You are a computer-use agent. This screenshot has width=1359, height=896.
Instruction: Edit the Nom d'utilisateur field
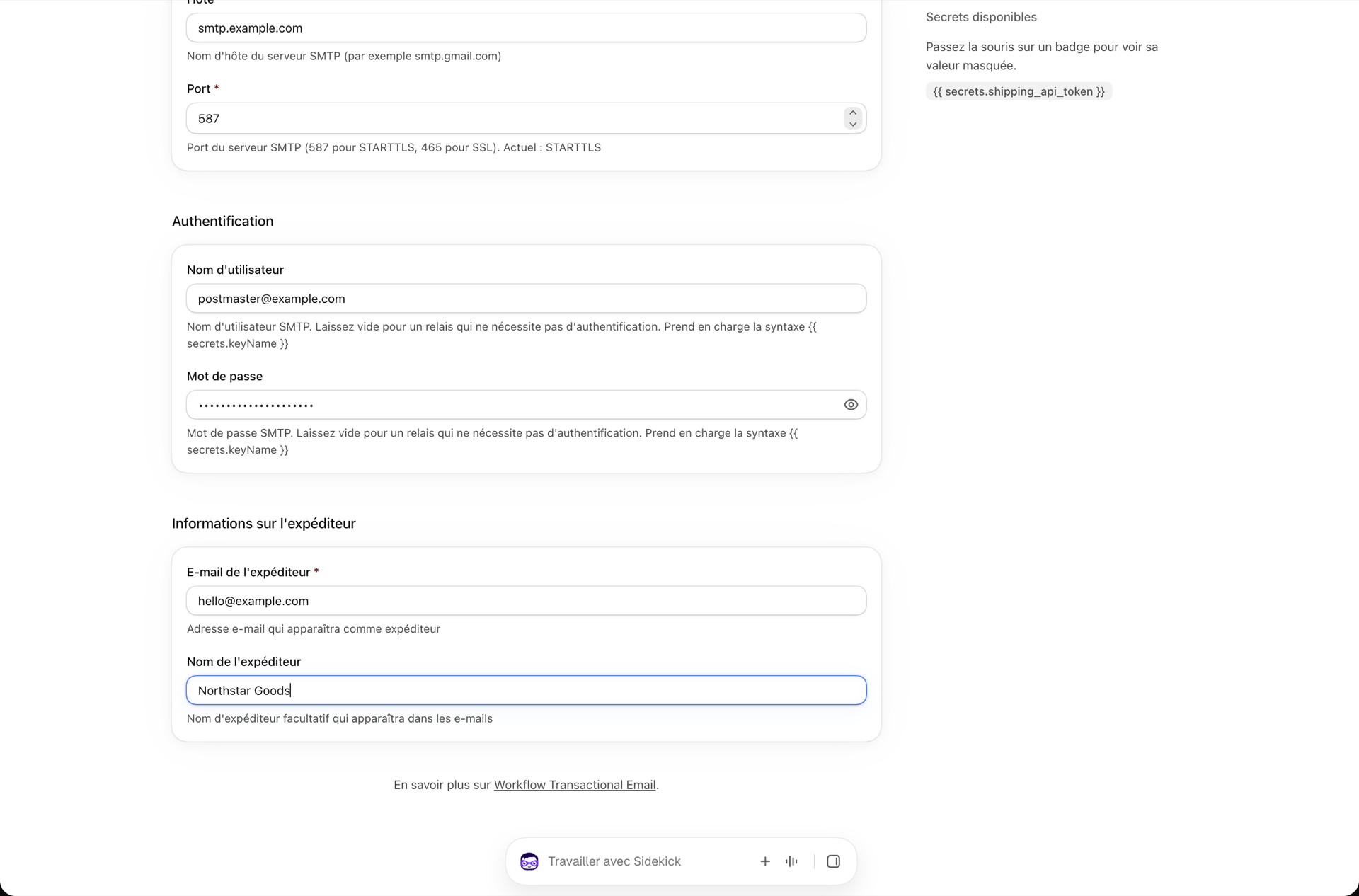coord(526,299)
